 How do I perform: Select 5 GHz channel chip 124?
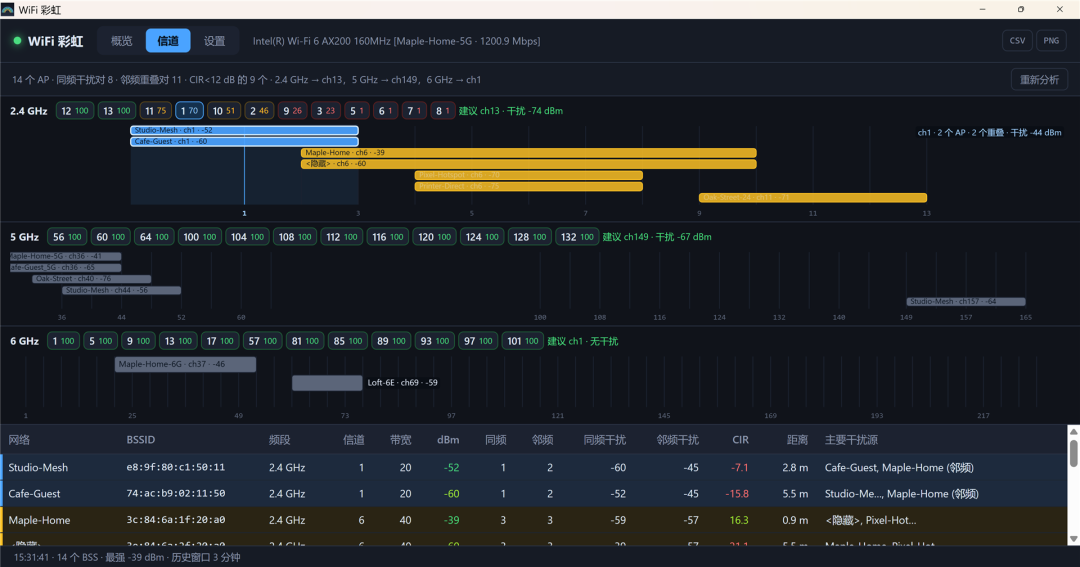point(482,237)
